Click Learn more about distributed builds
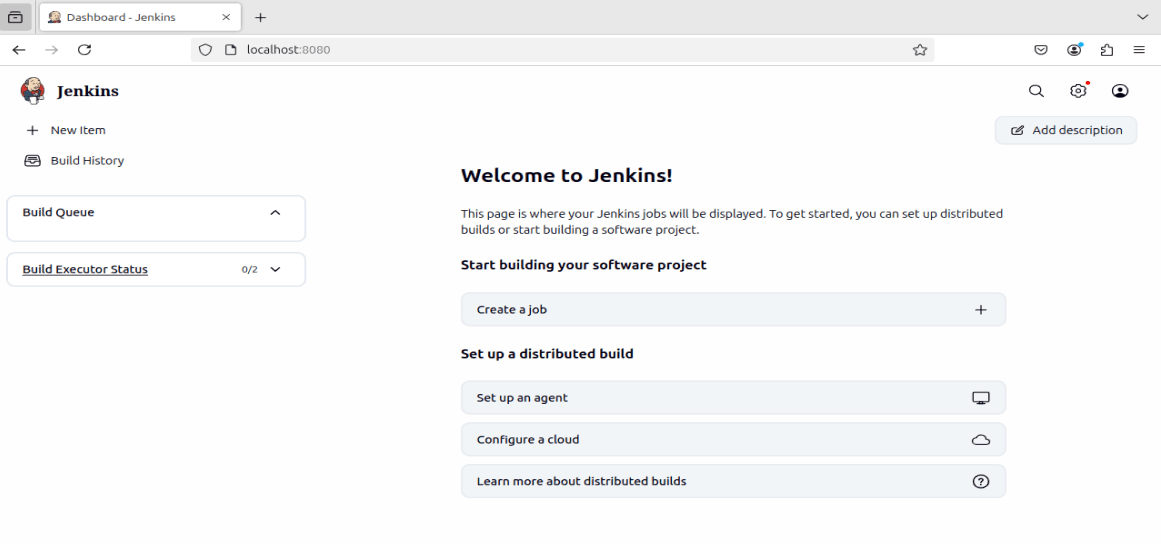Viewport: 1161px width, 544px height. click(733, 481)
